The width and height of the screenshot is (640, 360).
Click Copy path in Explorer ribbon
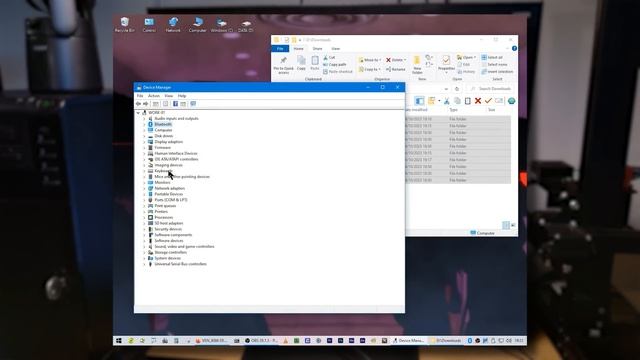[x=335, y=64]
